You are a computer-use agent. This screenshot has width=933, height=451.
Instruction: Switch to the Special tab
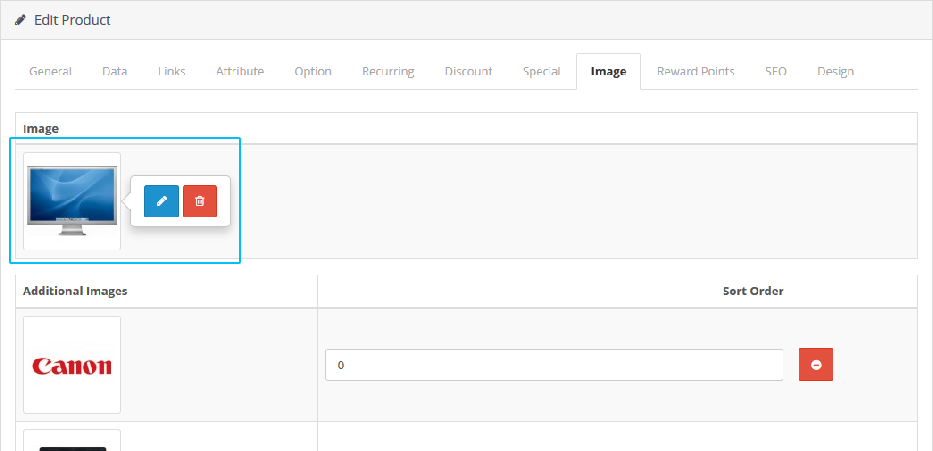point(541,72)
